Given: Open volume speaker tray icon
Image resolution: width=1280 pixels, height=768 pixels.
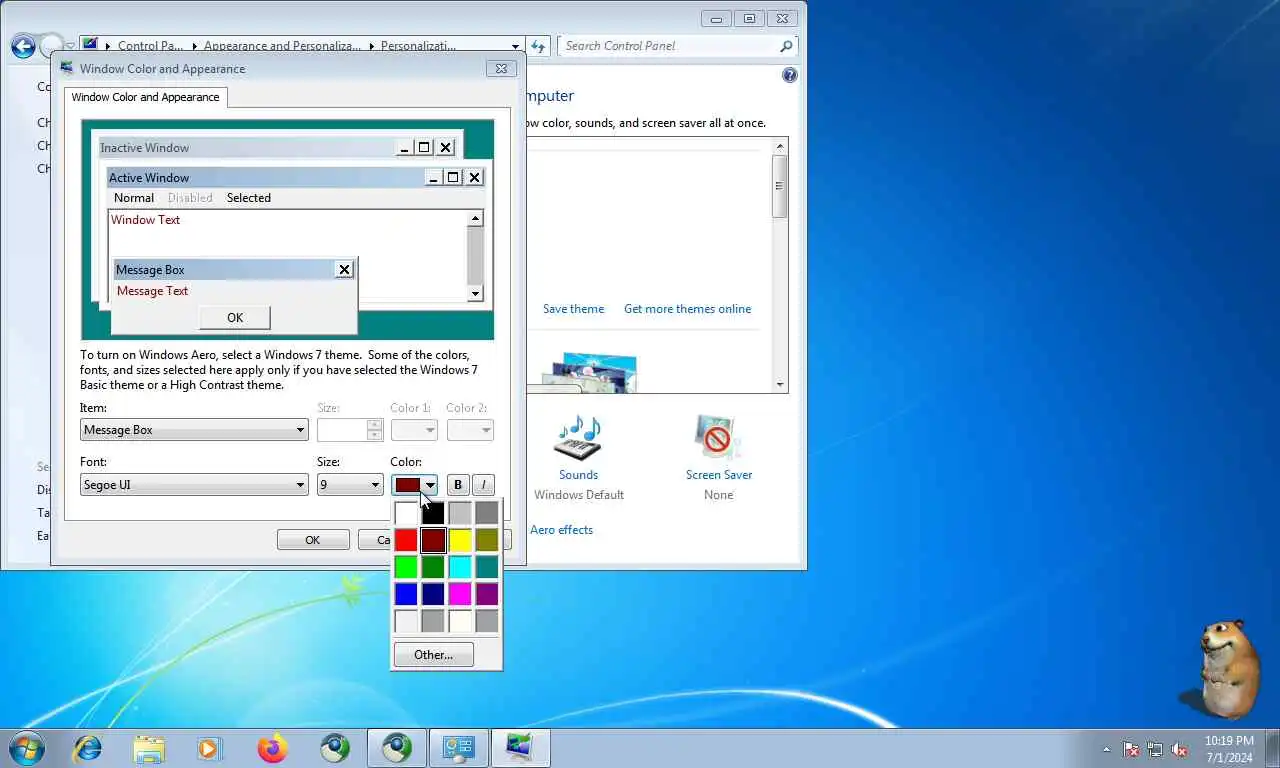Looking at the screenshot, I should click(1179, 749).
